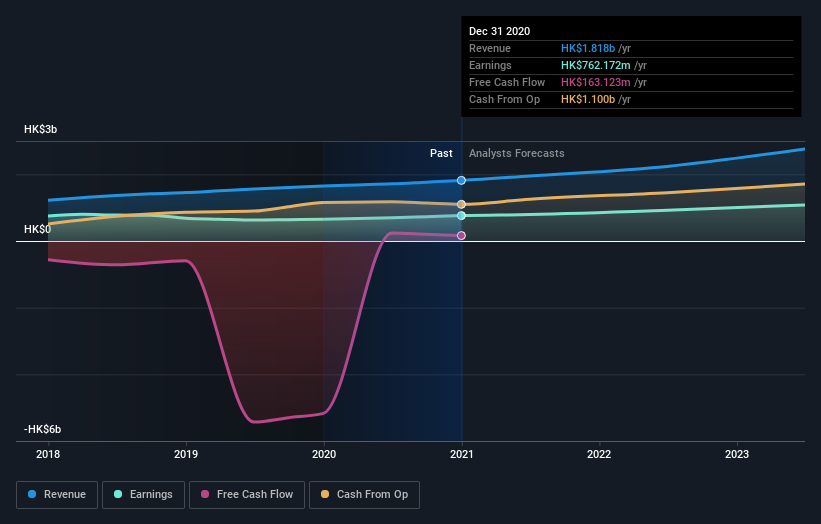Toggle the Cash From Op legend button

(364, 495)
